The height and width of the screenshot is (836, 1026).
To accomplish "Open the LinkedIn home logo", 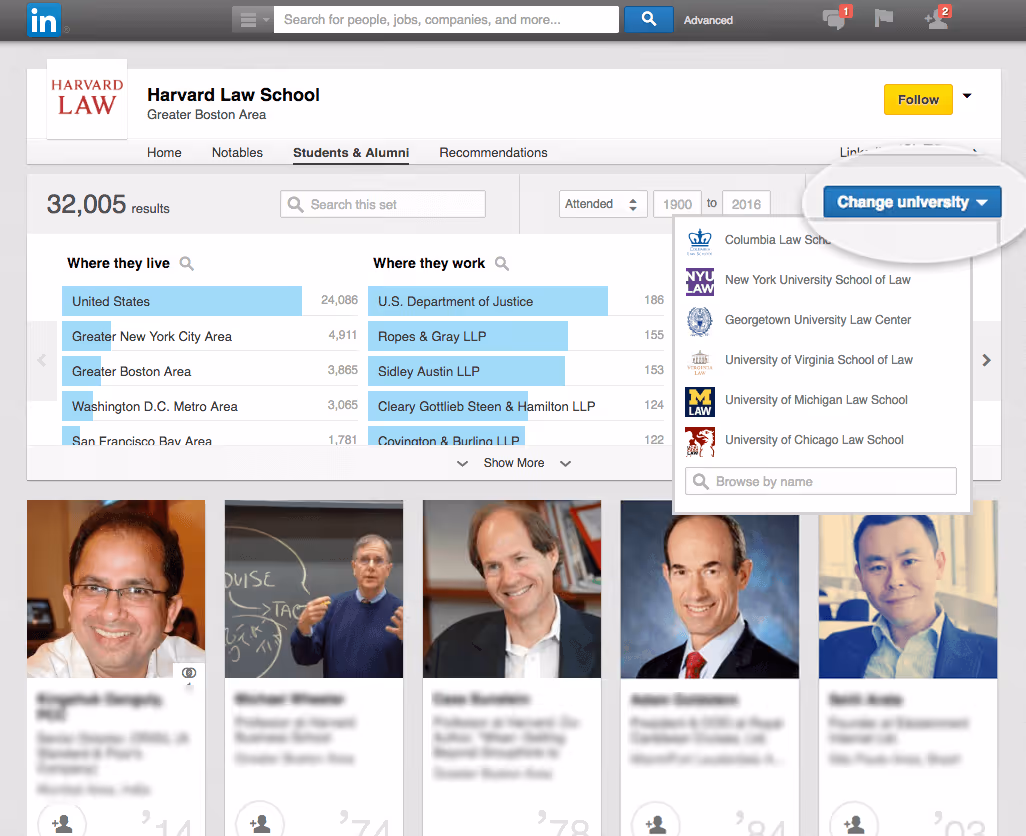I will point(44,20).
